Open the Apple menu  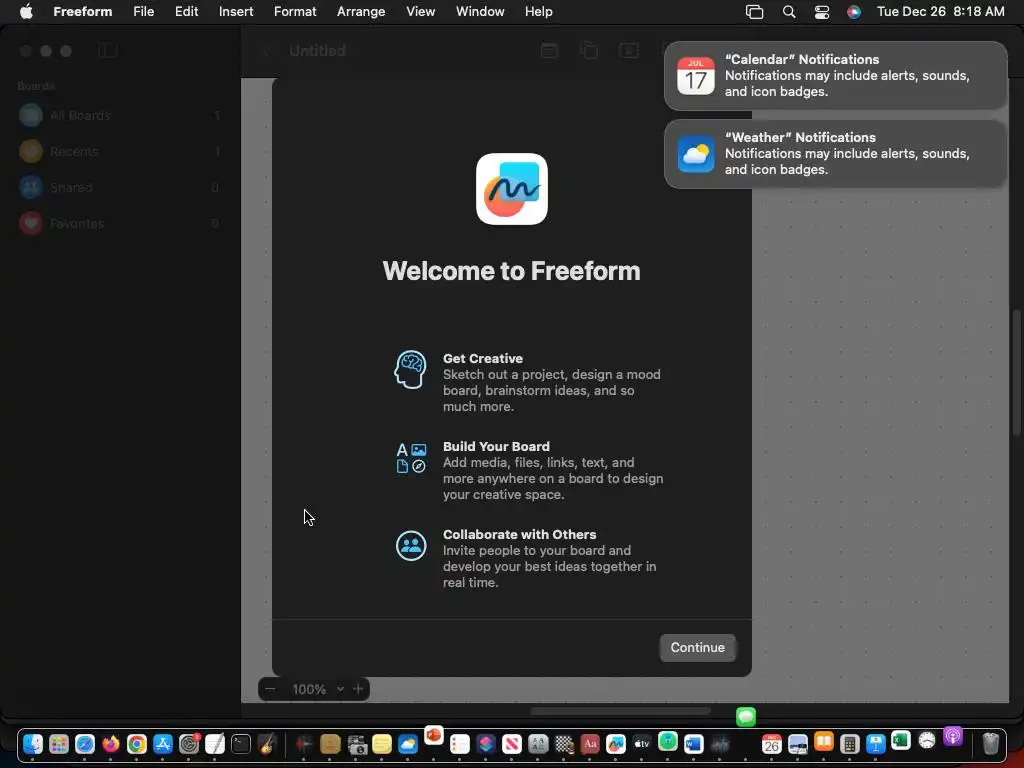pyautogui.click(x=26, y=12)
